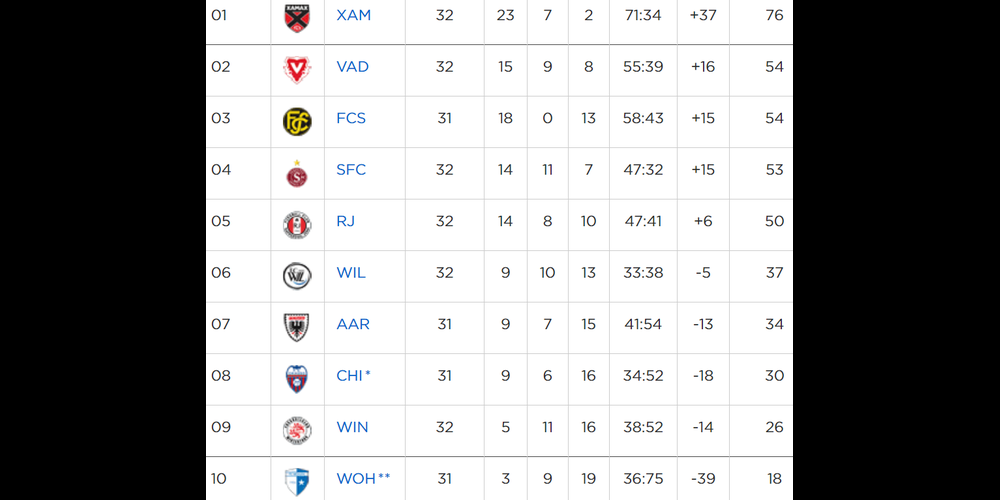Click the Aarau eagle crest
The image size is (1000, 500).
(297, 327)
